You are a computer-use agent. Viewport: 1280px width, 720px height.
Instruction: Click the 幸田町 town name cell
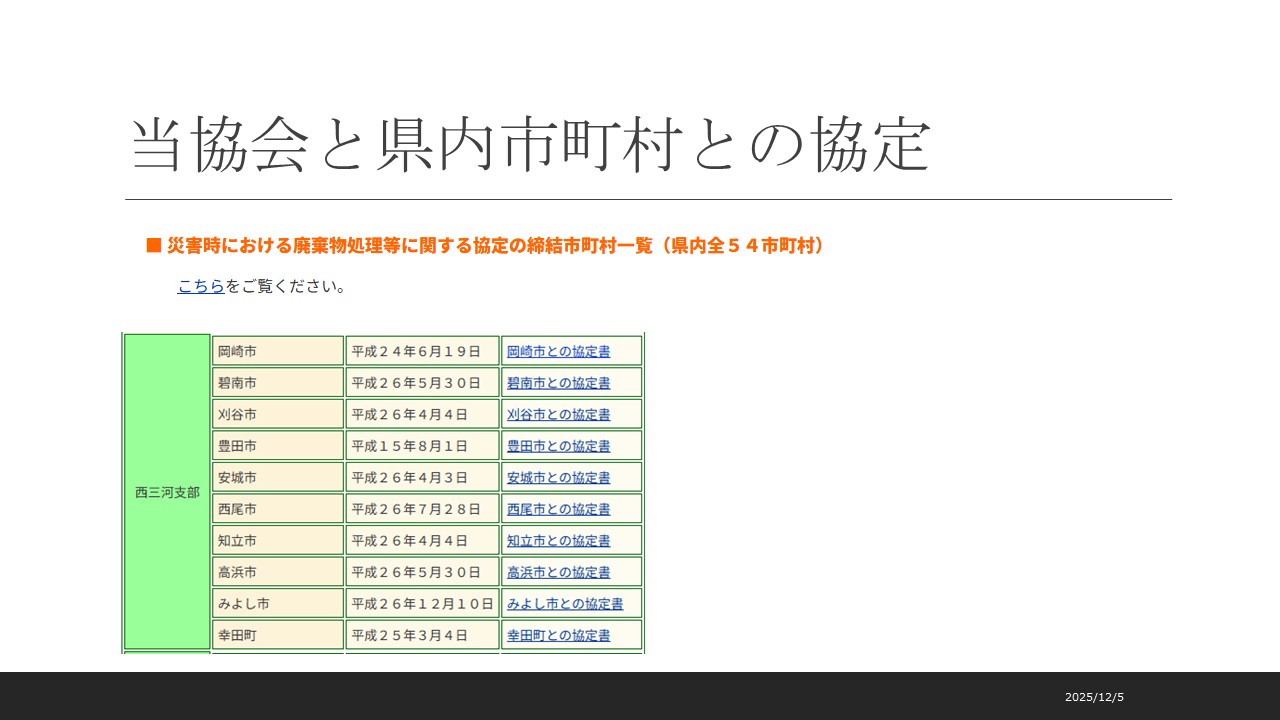(277, 635)
